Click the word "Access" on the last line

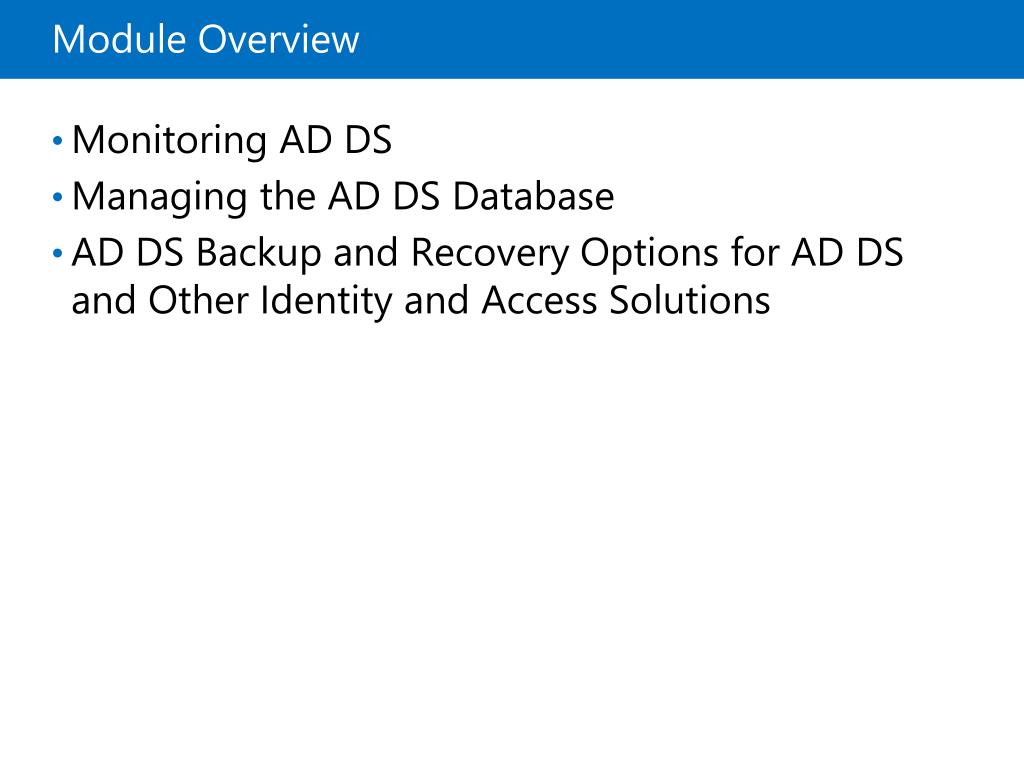tap(540, 301)
